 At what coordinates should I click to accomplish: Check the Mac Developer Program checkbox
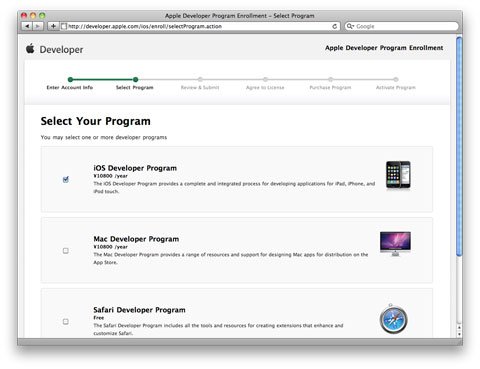[66, 251]
